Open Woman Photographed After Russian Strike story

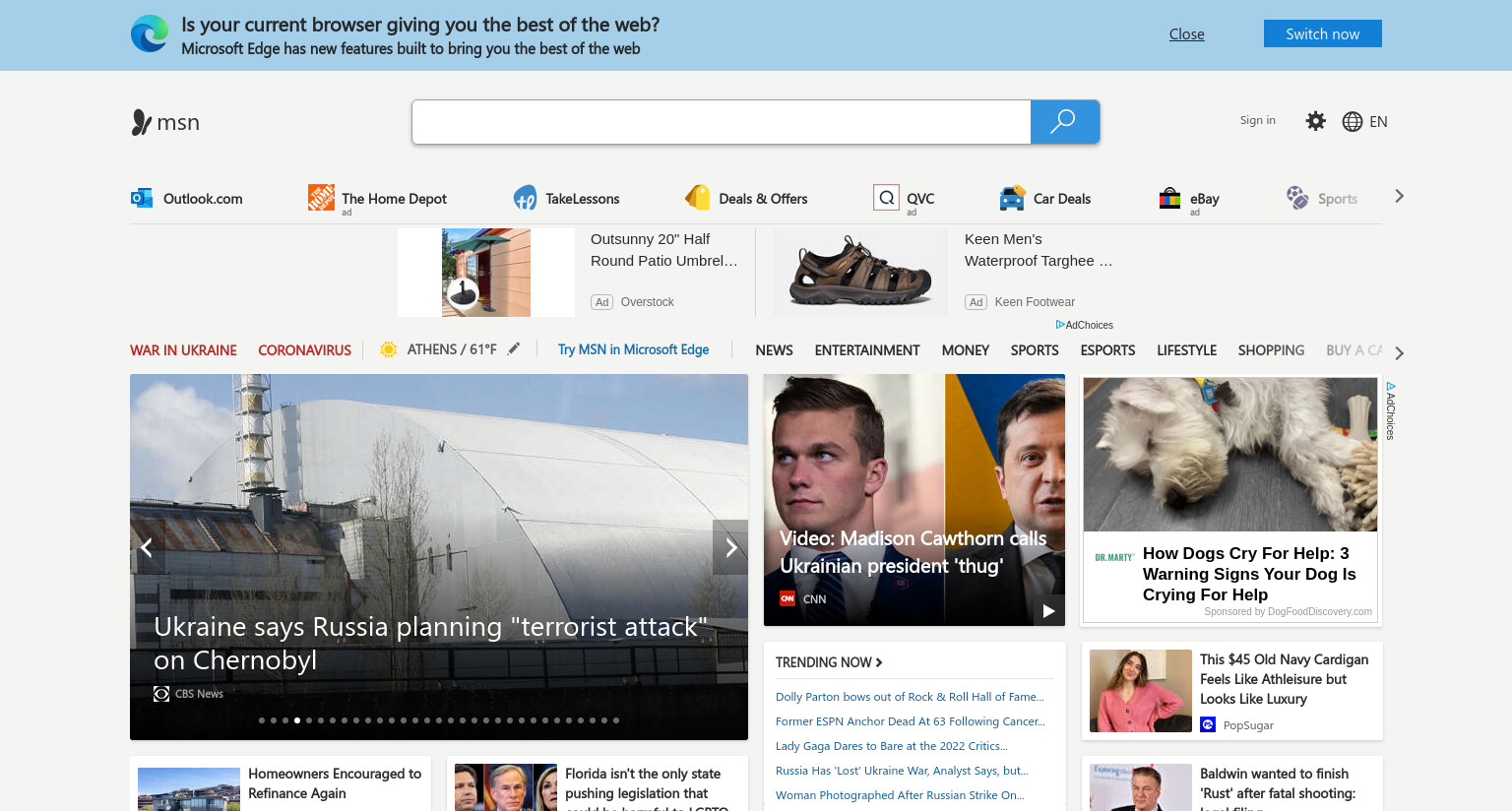(900, 795)
